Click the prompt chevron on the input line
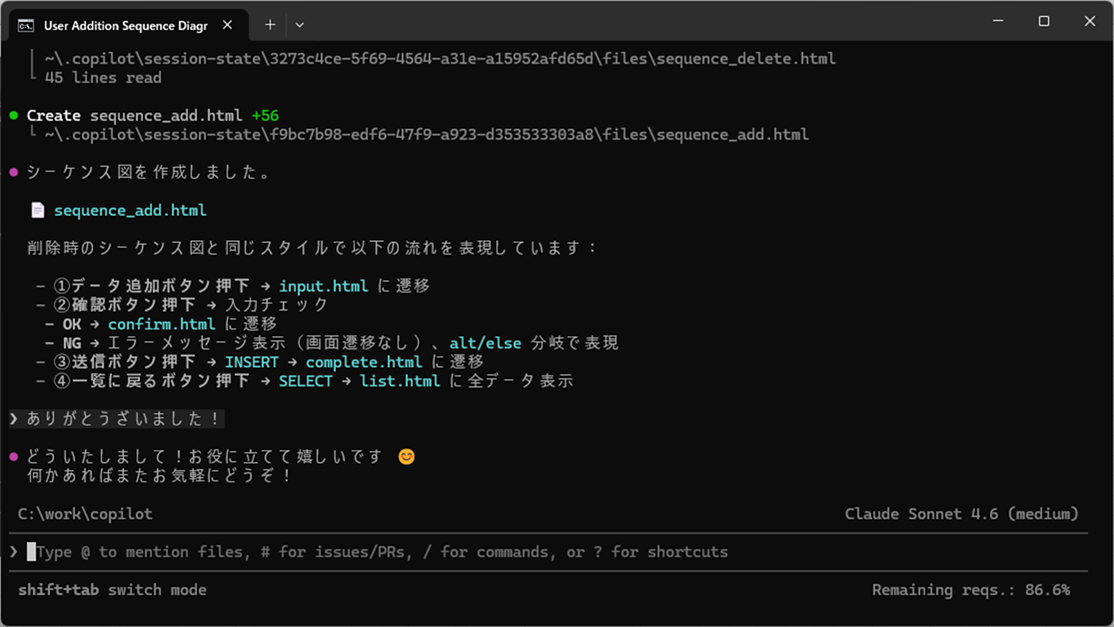The image size is (1114, 627). click(12, 551)
